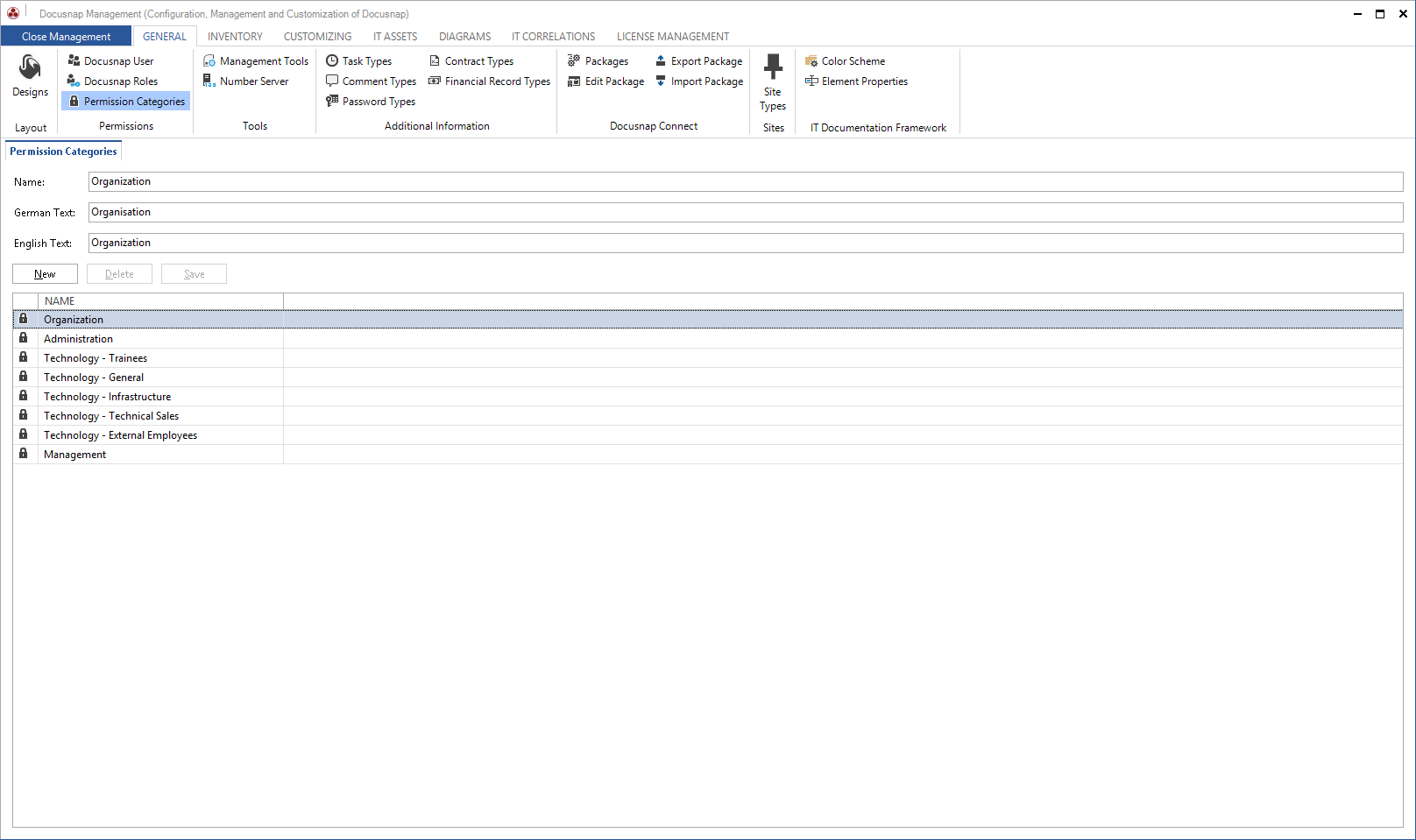
Task: Select Technology - General row
Action: tap(708, 378)
